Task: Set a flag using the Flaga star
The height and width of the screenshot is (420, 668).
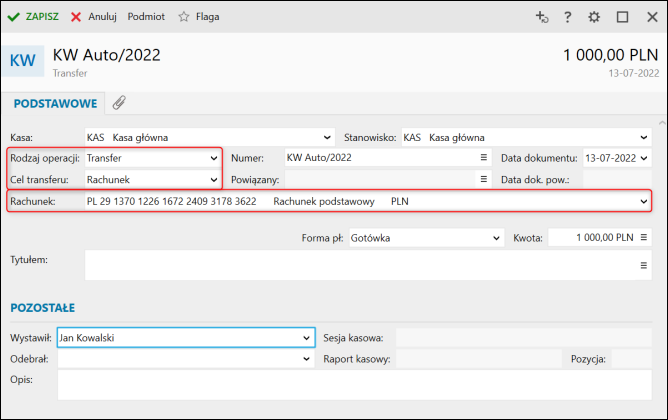Action: tap(198, 17)
